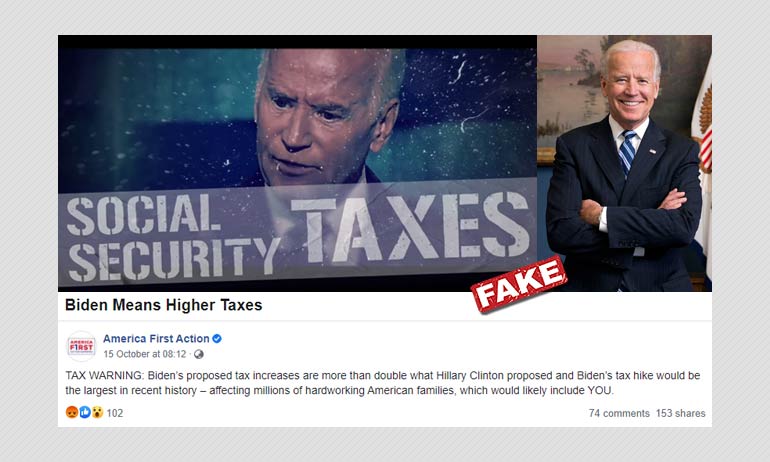
Task: Open the America First Action profile picture
Action: [x=81, y=346]
